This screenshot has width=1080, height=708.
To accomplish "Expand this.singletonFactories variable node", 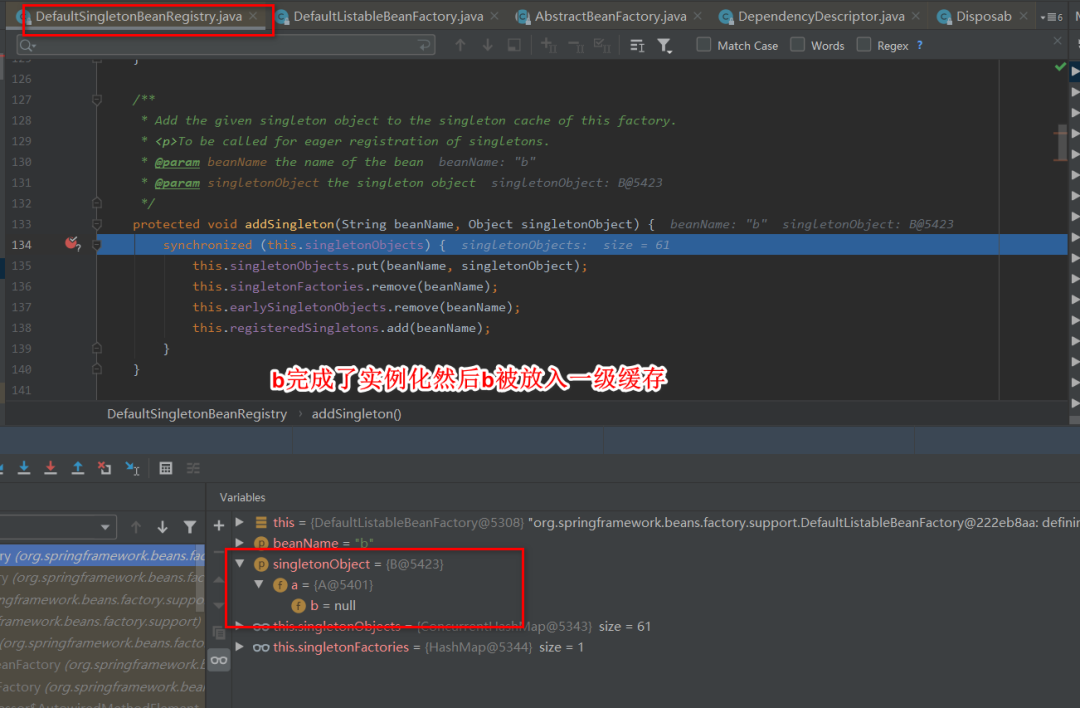I will (240, 647).
